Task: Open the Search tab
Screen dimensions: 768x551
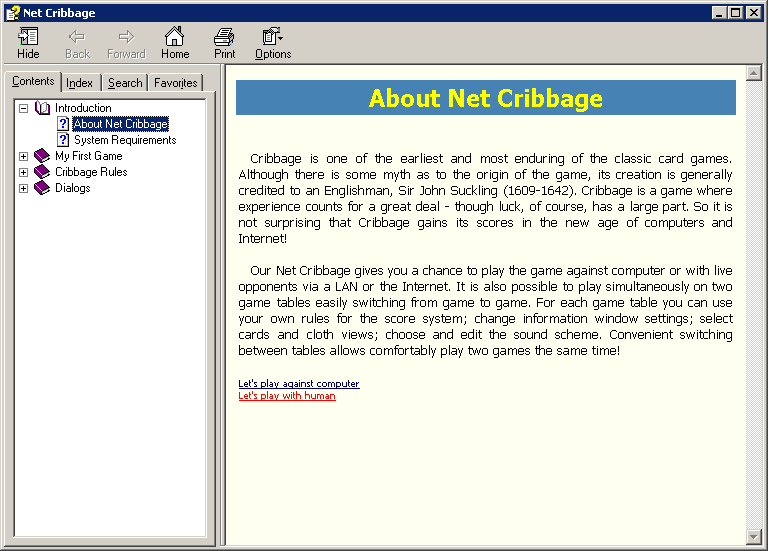Action: (x=125, y=83)
